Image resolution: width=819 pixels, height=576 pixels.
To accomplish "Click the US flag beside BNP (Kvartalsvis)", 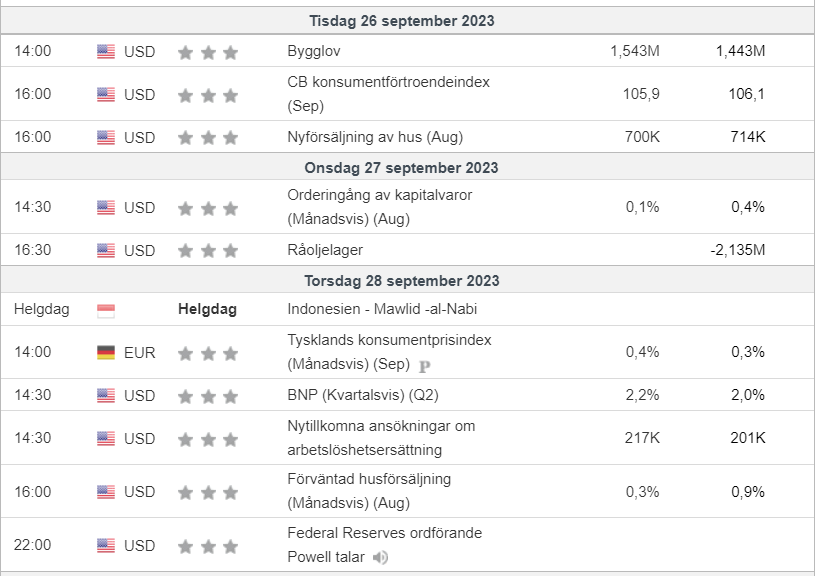I will point(106,396).
